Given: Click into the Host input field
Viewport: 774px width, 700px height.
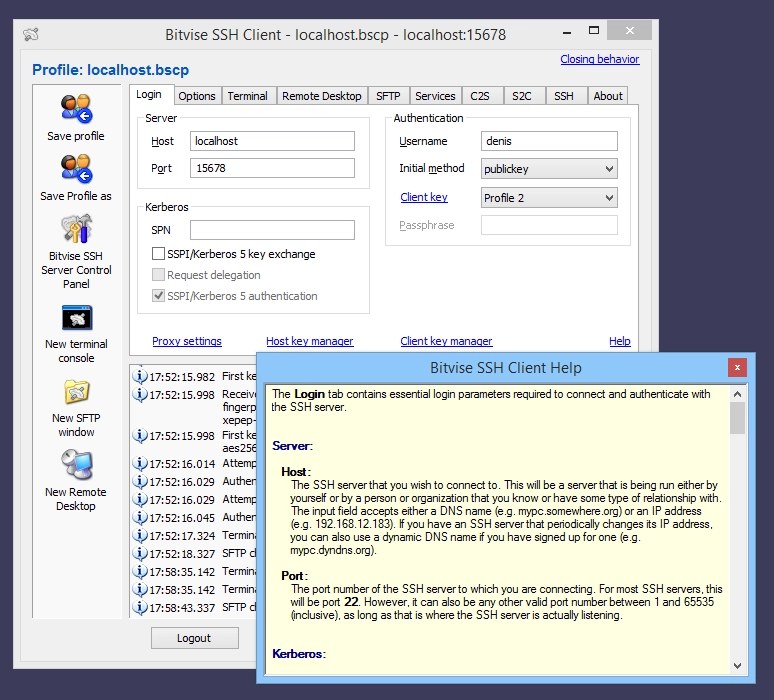Looking at the screenshot, I should click(x=272, y=141).
